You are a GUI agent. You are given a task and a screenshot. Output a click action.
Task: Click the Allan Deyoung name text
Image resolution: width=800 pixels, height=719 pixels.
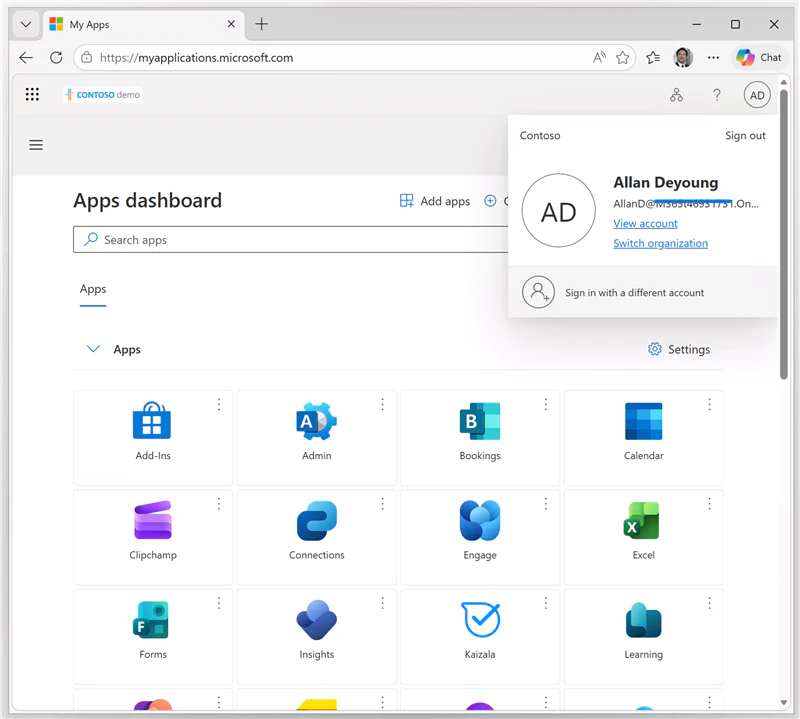[x=666, y=183]
